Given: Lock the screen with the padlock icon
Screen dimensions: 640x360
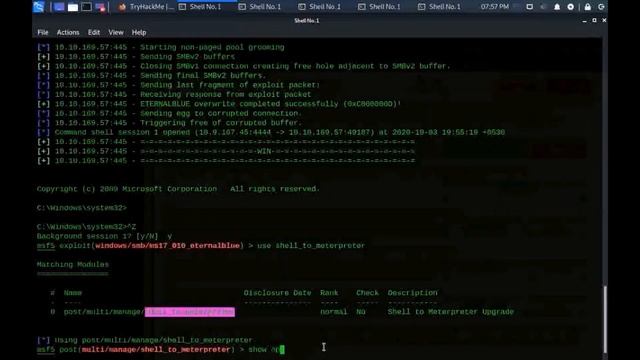Looking at the screenshot, I should click(x=587, y=7).
